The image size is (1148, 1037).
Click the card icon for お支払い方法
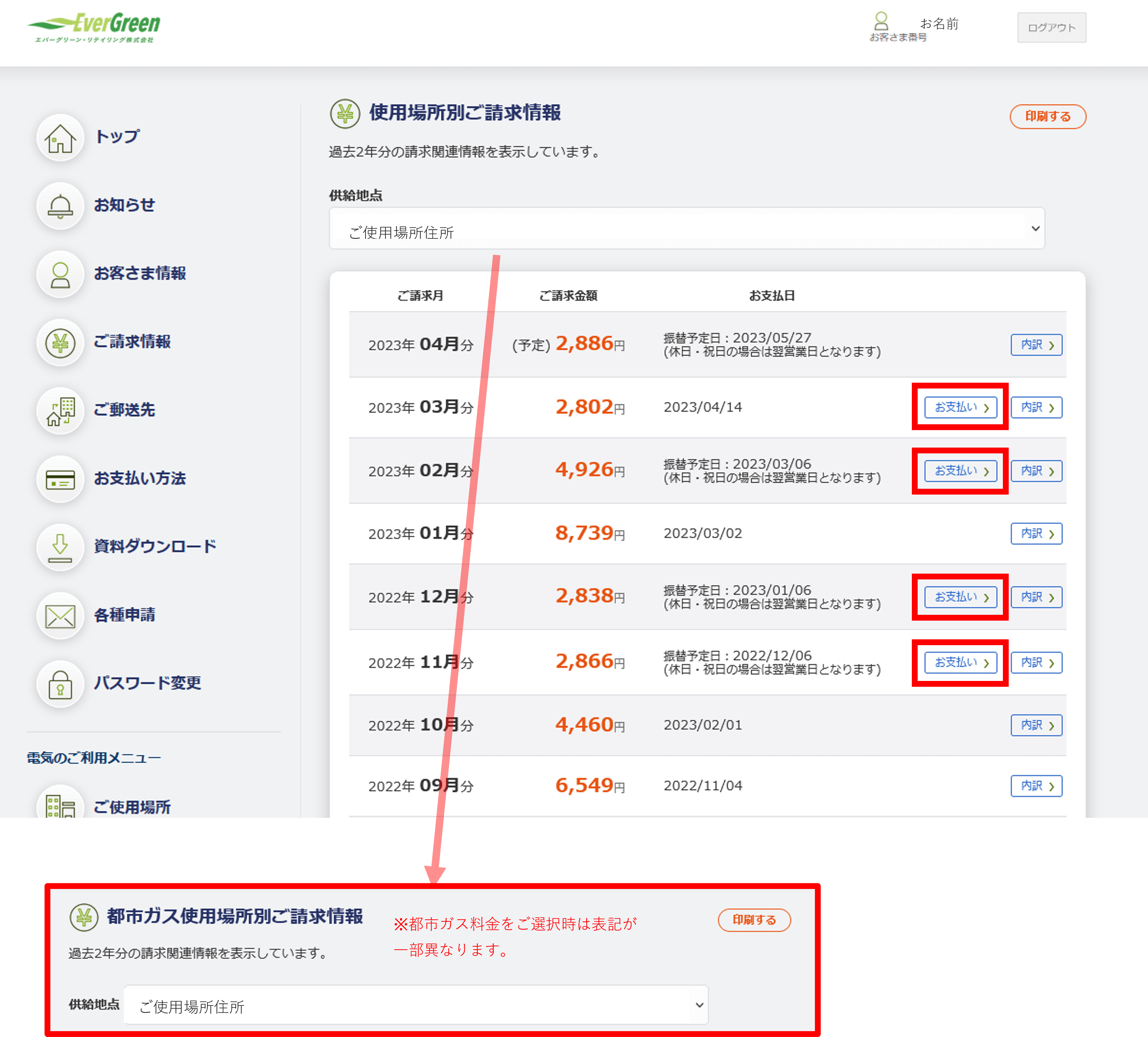[60, 479]
